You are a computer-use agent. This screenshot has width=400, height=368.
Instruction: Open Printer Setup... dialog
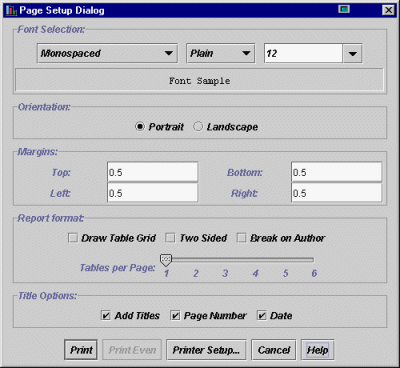click(x=206, y=350)
